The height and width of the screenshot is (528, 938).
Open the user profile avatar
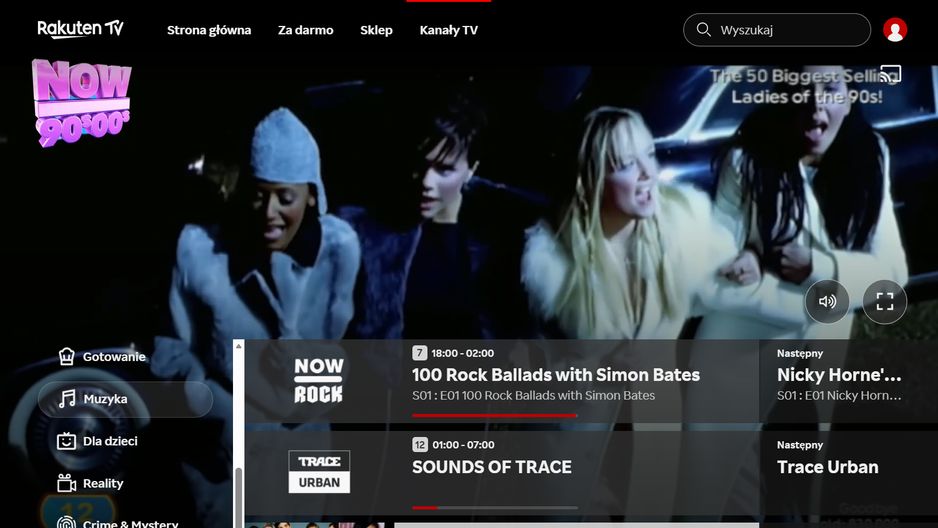895,30
